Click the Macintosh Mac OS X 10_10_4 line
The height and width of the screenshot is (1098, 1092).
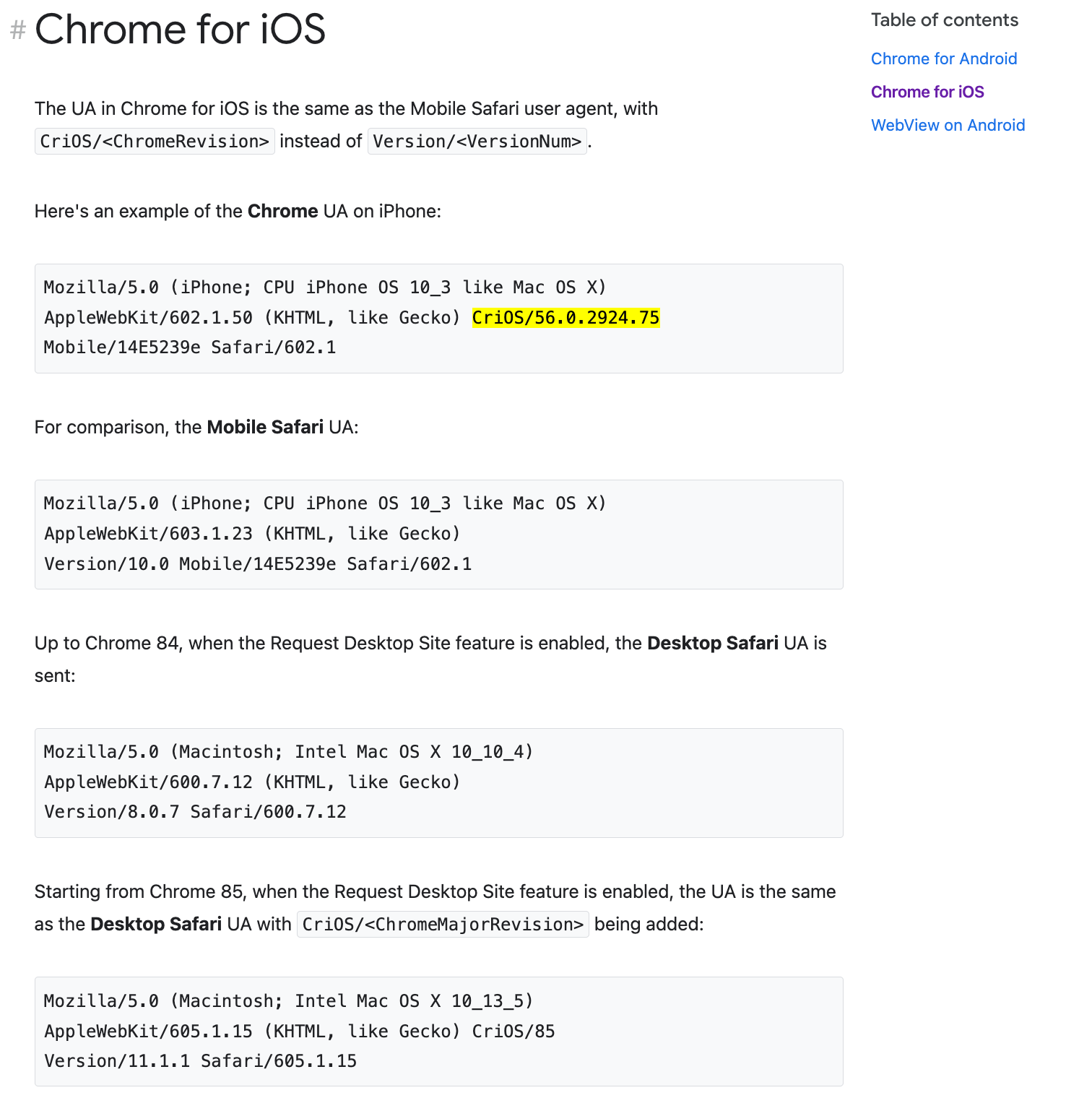tap(289, 752)
